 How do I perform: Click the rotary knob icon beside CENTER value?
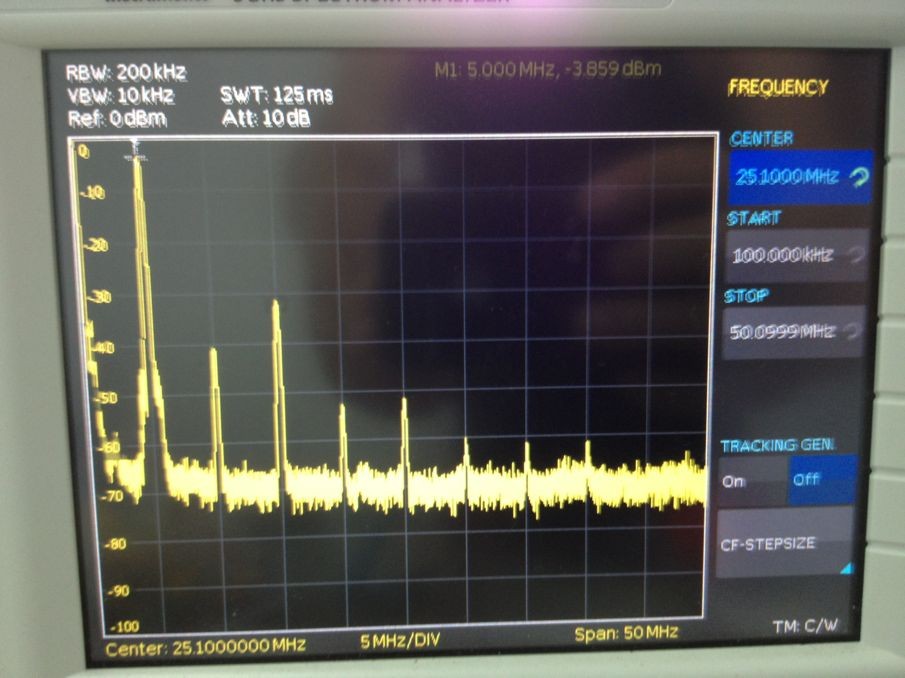[x=859, y=177]
